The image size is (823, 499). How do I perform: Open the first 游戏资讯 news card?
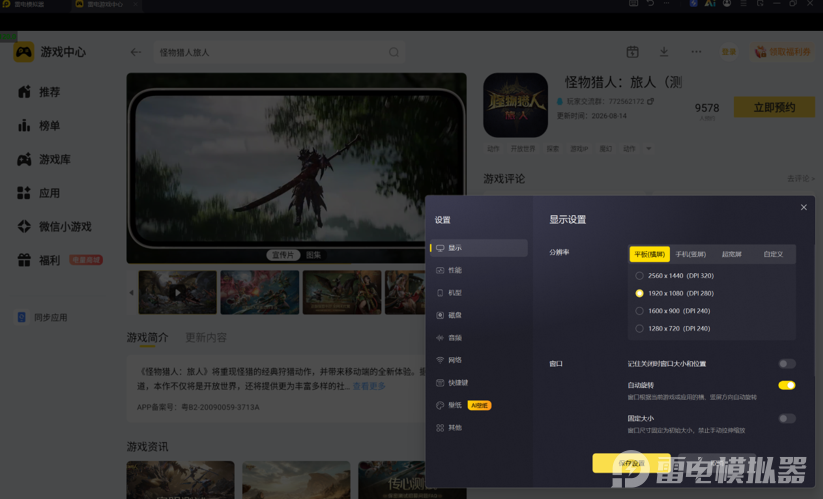point(181,480)
